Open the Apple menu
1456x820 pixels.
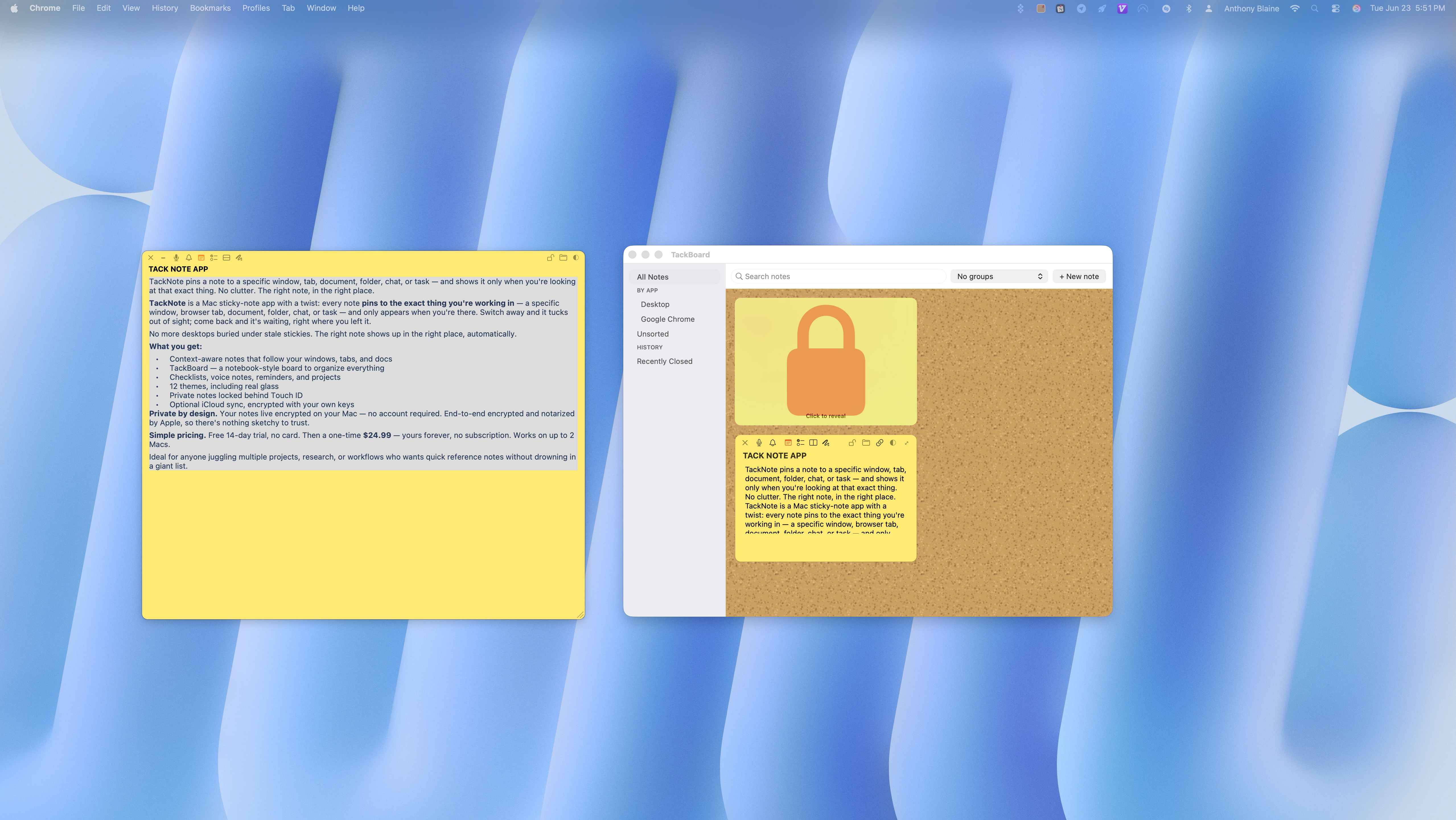[x=14, y=8]
